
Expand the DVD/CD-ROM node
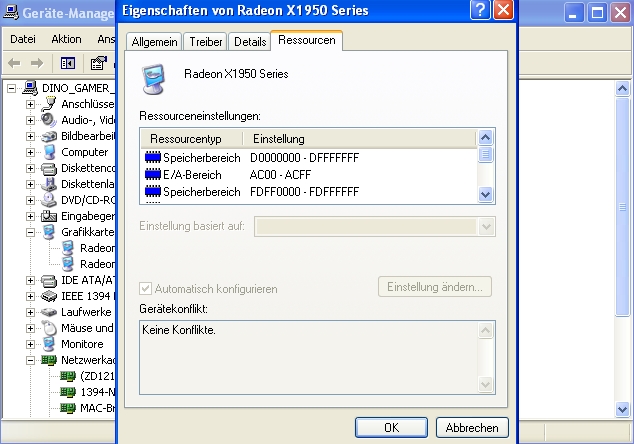[x=30, y=200]
